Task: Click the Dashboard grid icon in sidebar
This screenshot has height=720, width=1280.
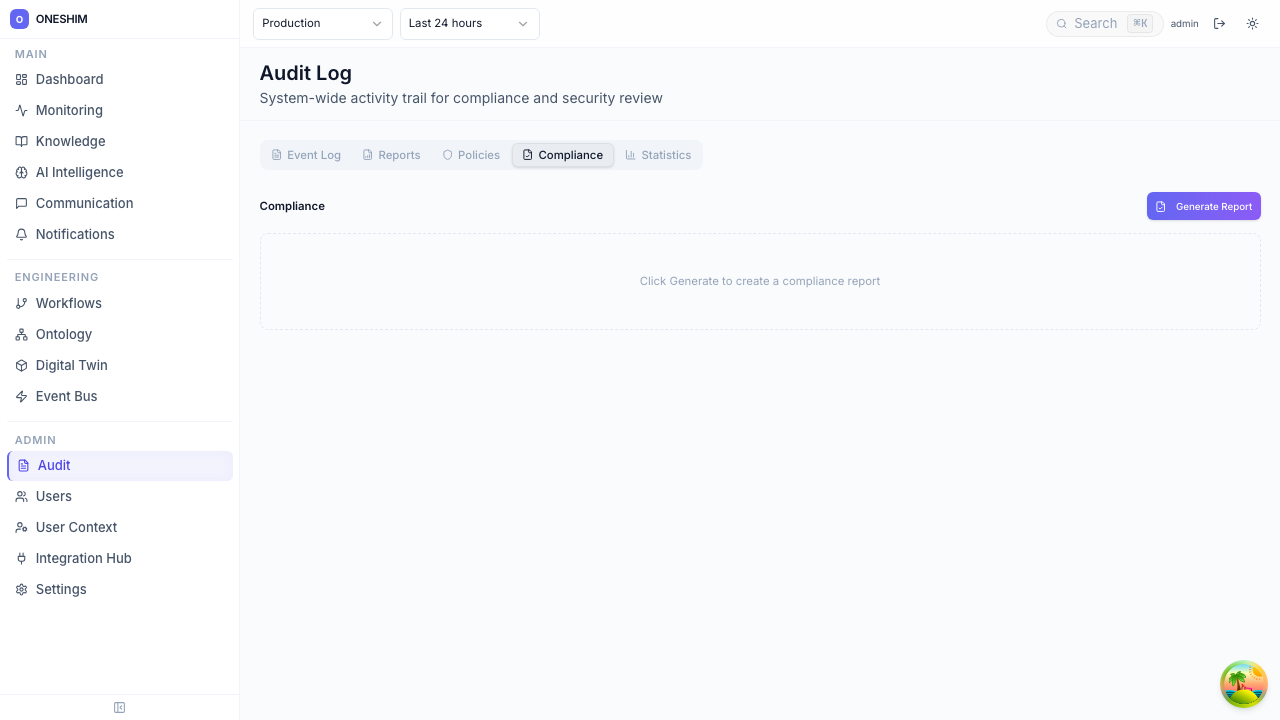Action: point(21,79)
